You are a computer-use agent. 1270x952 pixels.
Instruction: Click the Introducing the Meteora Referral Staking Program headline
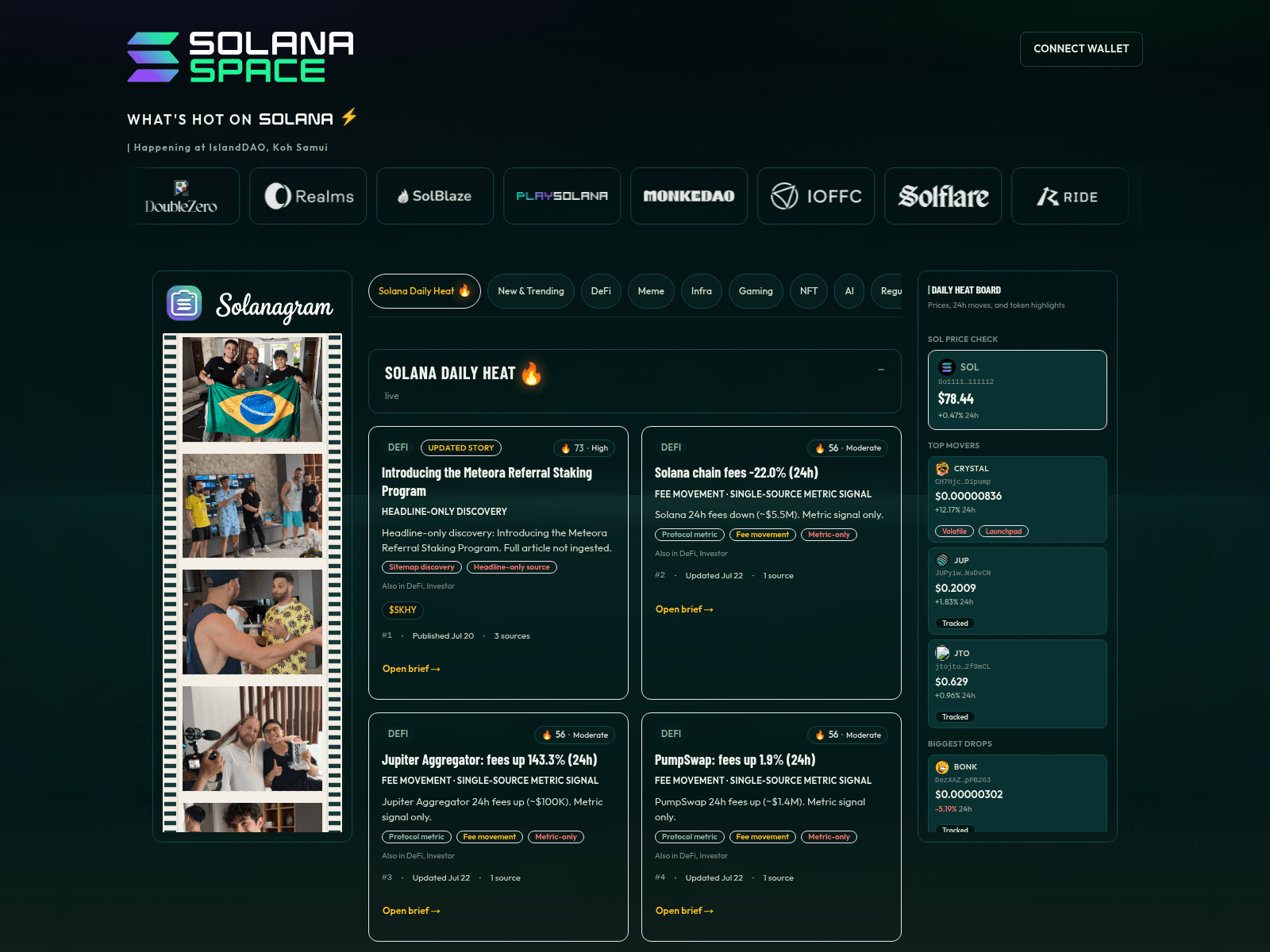(x=487, y=482)
